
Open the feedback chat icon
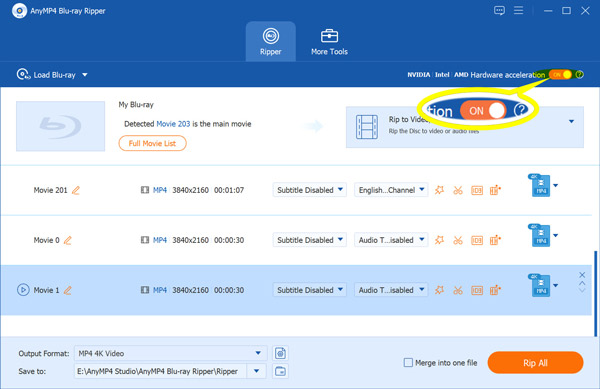click(x=499, y=11)
